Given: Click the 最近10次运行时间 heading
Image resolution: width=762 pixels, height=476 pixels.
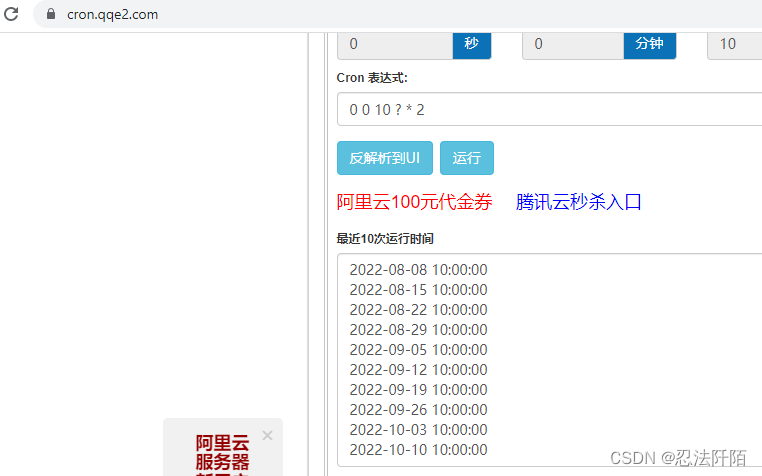Looking at the screenshot, I should tap(385, 239).
